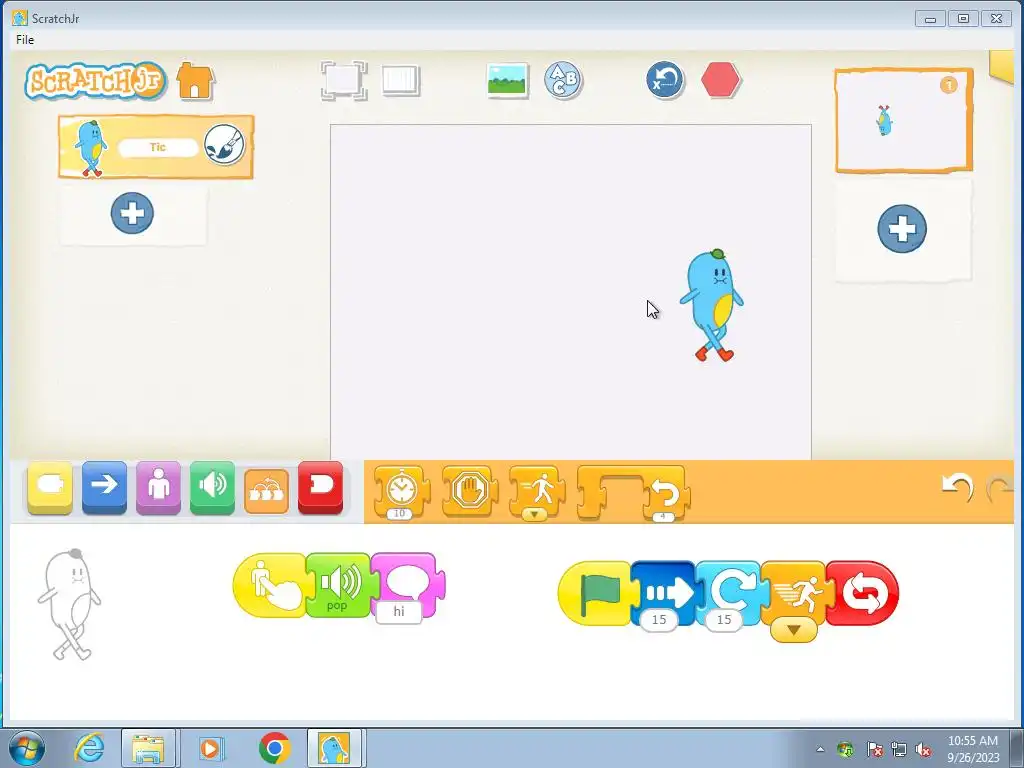Open the purple Looks block category

pos(159,488)
